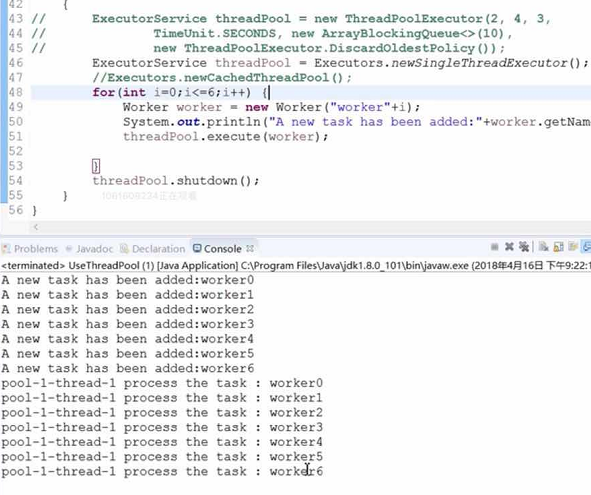Screen dimensions: 591x495
Task: Click console line 'added:worker6'
Action: (x=127, y=368)
